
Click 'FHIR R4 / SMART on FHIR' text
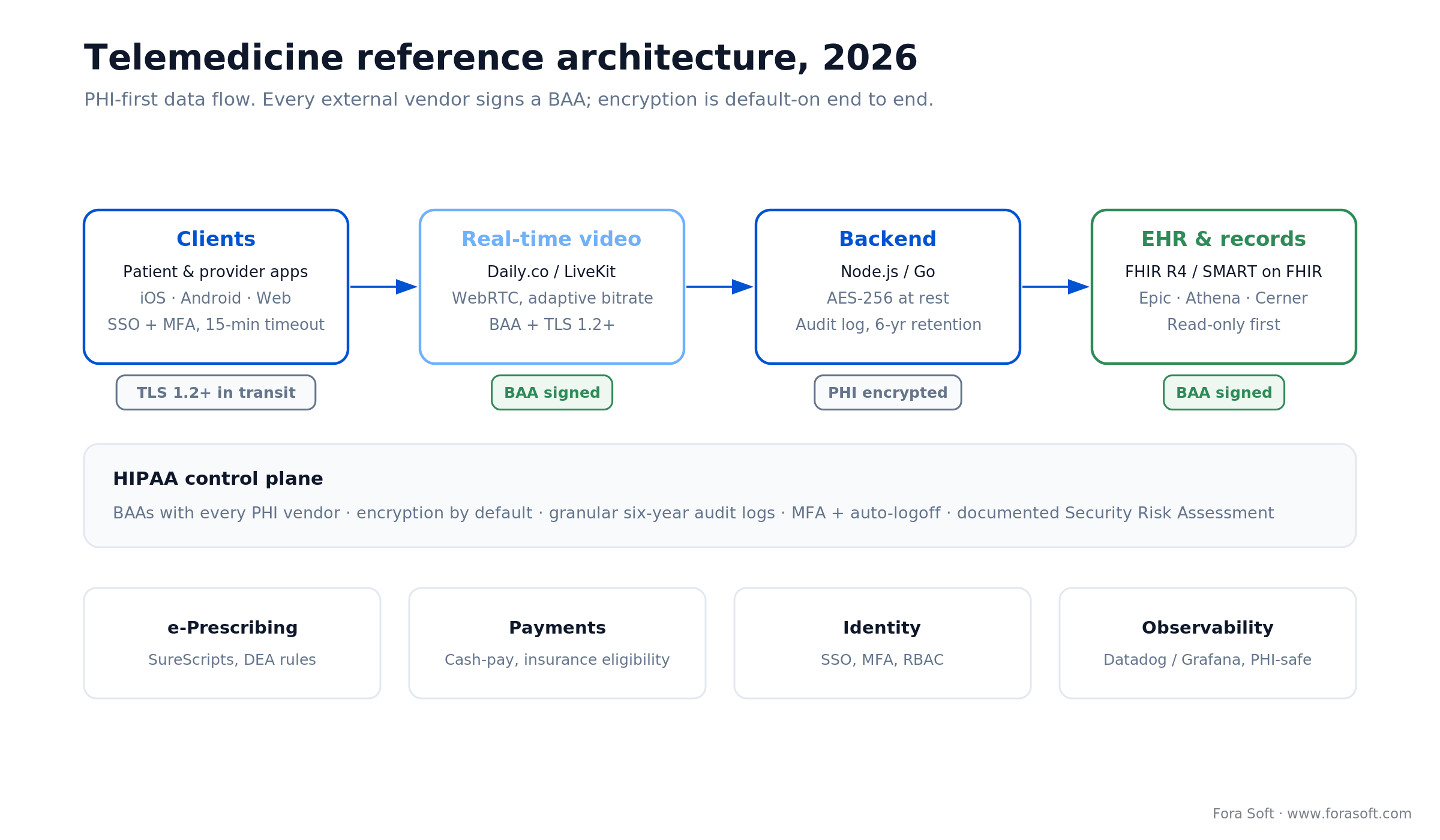[x=1223, y=272]
